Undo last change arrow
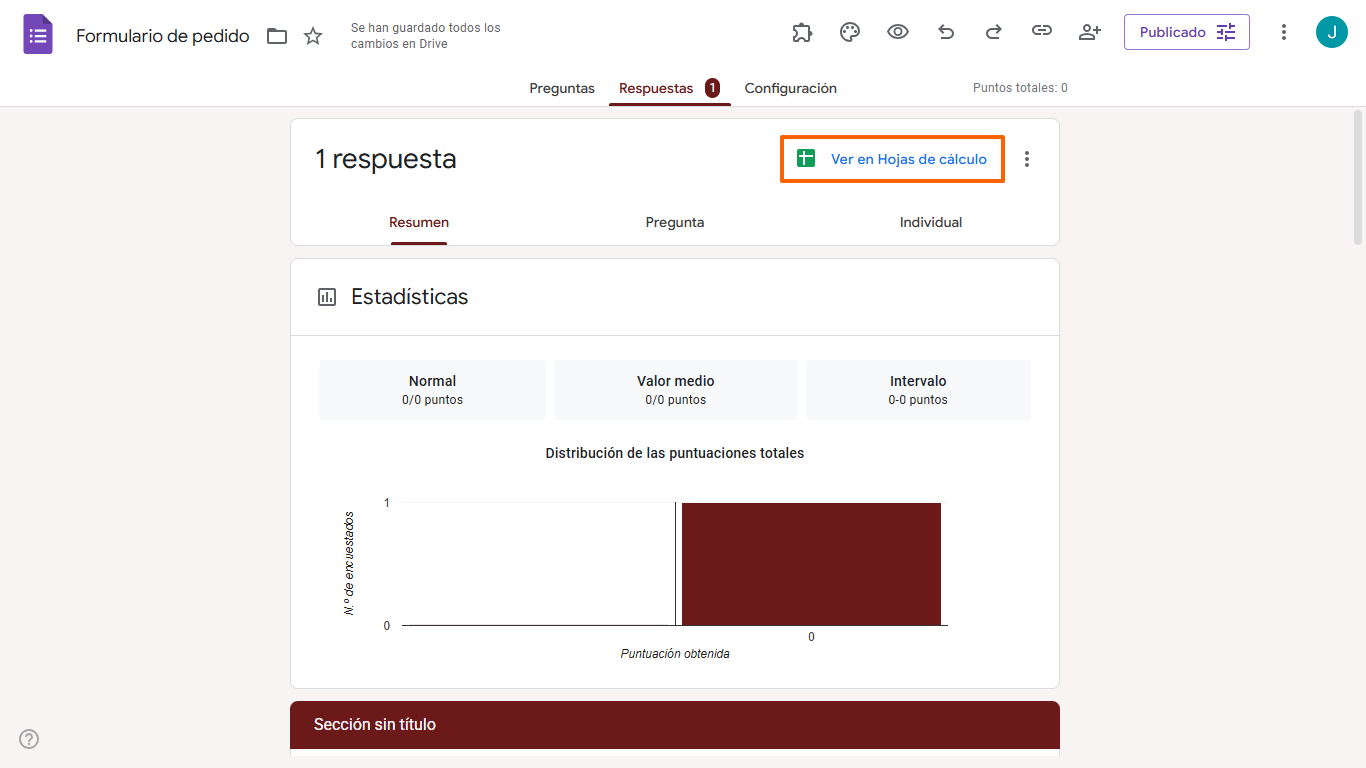This screenshot has width=1366, height=768. [946, 32]
